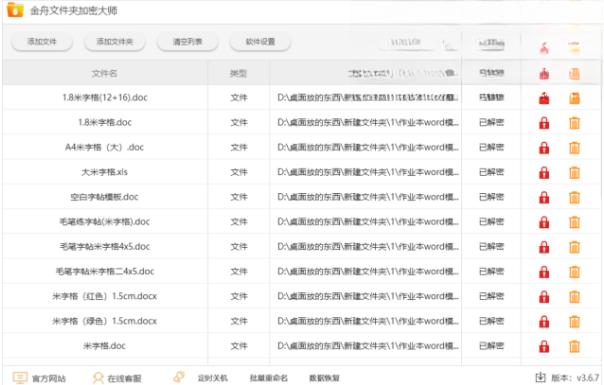Select the 毛笔练字帖(米字格).doc file name
Image resolution: width=604 pixels, height=385 pixels.
click(104, 222)
